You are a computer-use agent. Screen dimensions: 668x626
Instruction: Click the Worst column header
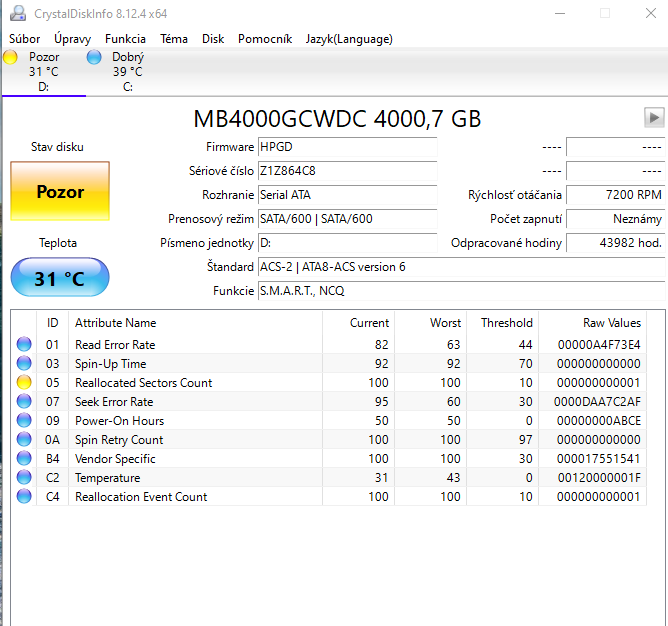[x=431, y=323]
